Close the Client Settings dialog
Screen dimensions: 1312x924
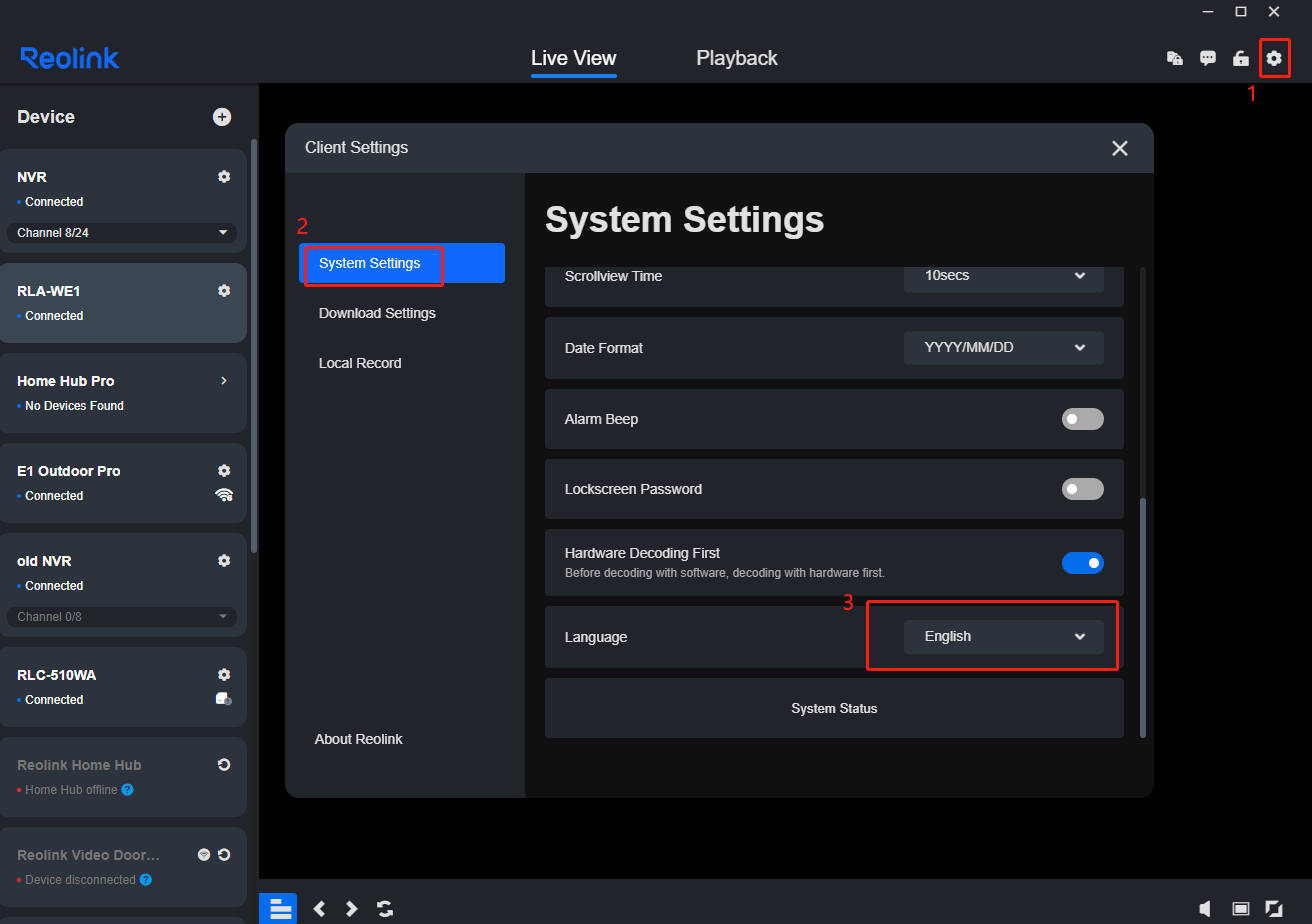tap(1120, 148)
